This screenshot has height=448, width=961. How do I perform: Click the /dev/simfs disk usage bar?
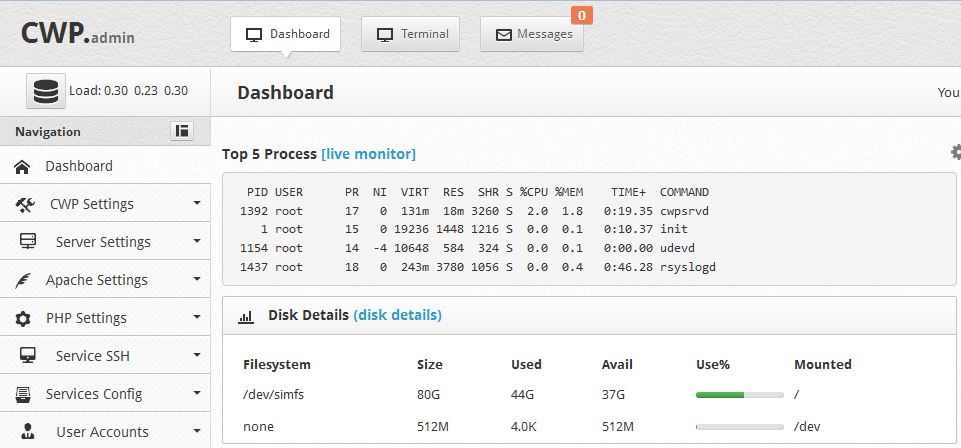click(739, 394)
